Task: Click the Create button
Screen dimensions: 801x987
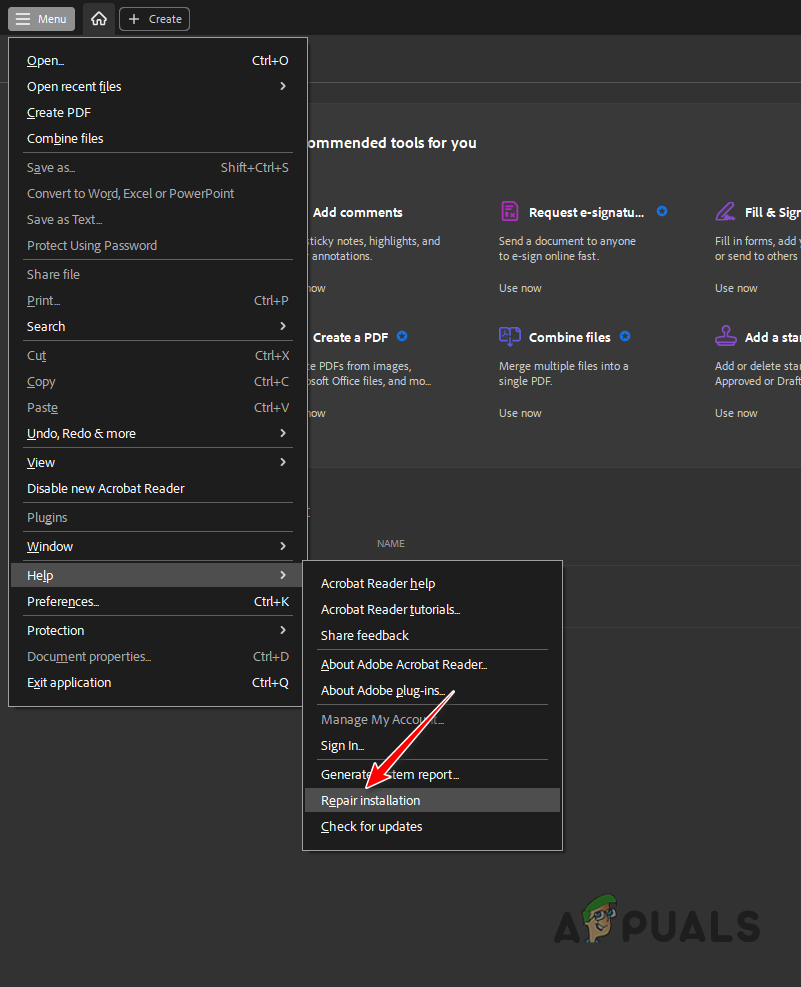Action: 154,18
